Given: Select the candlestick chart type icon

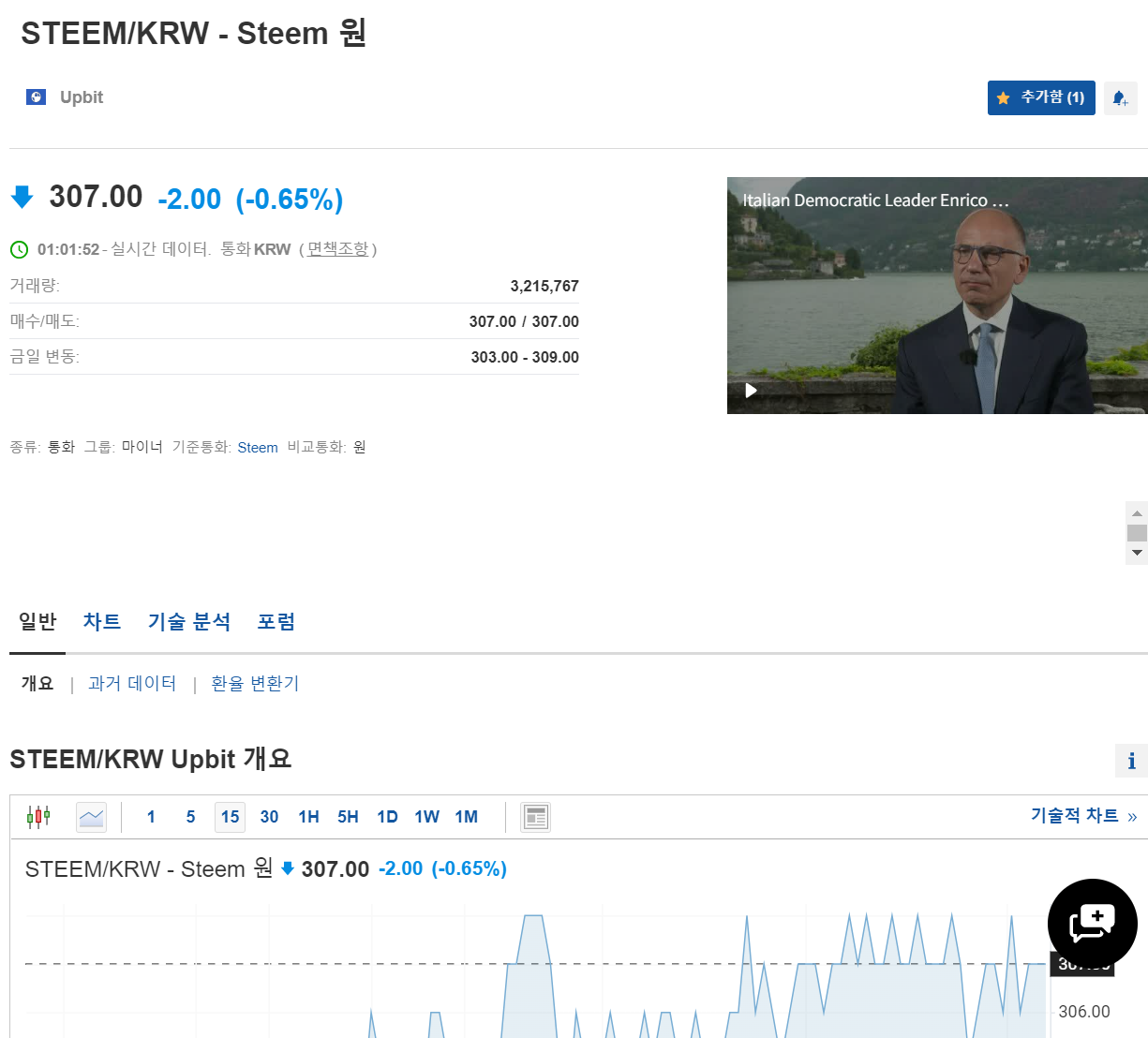Looking at the screenshot, I should click(x=38, y=817).
